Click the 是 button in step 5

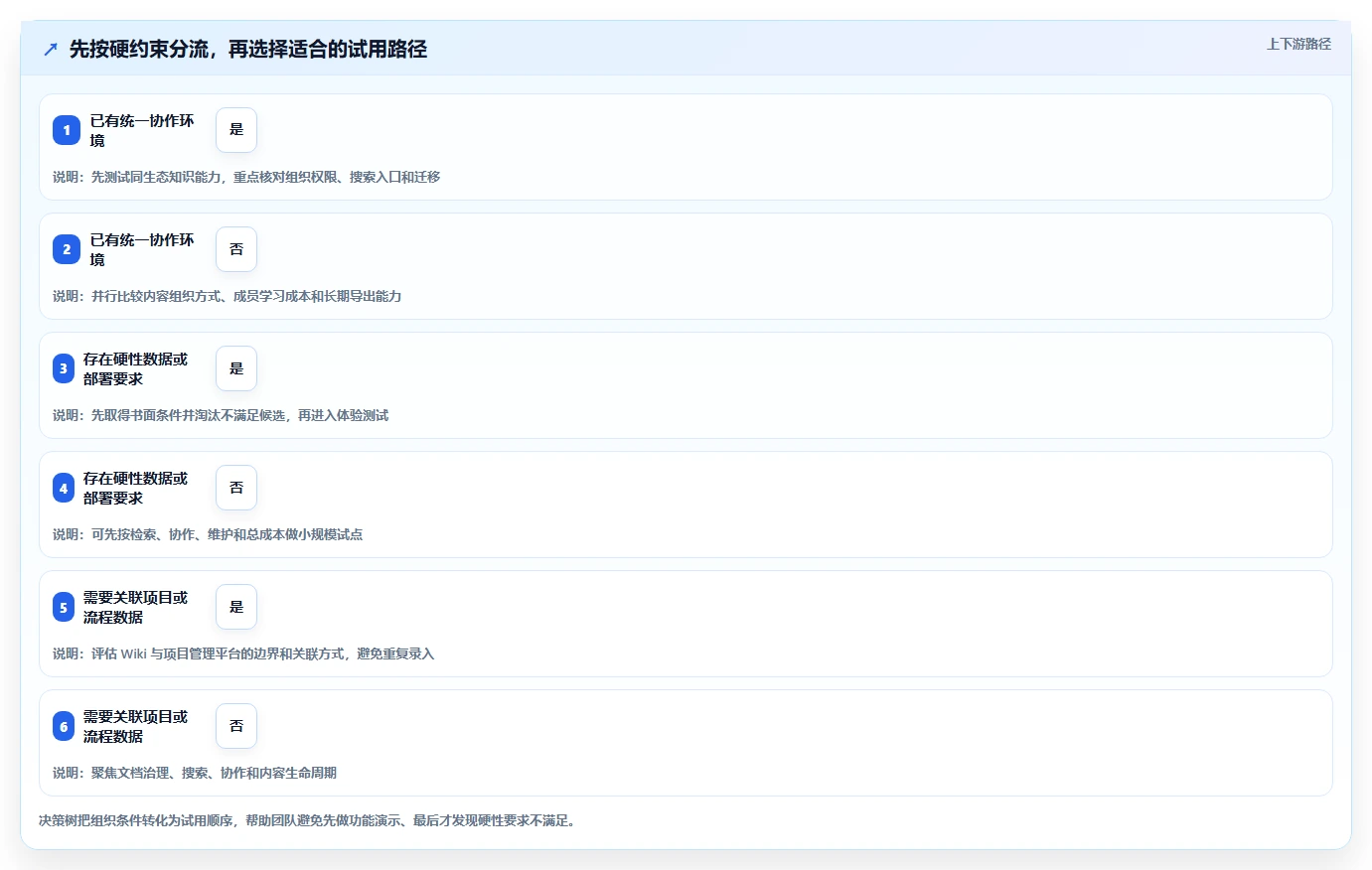click(x=236, y=607)
